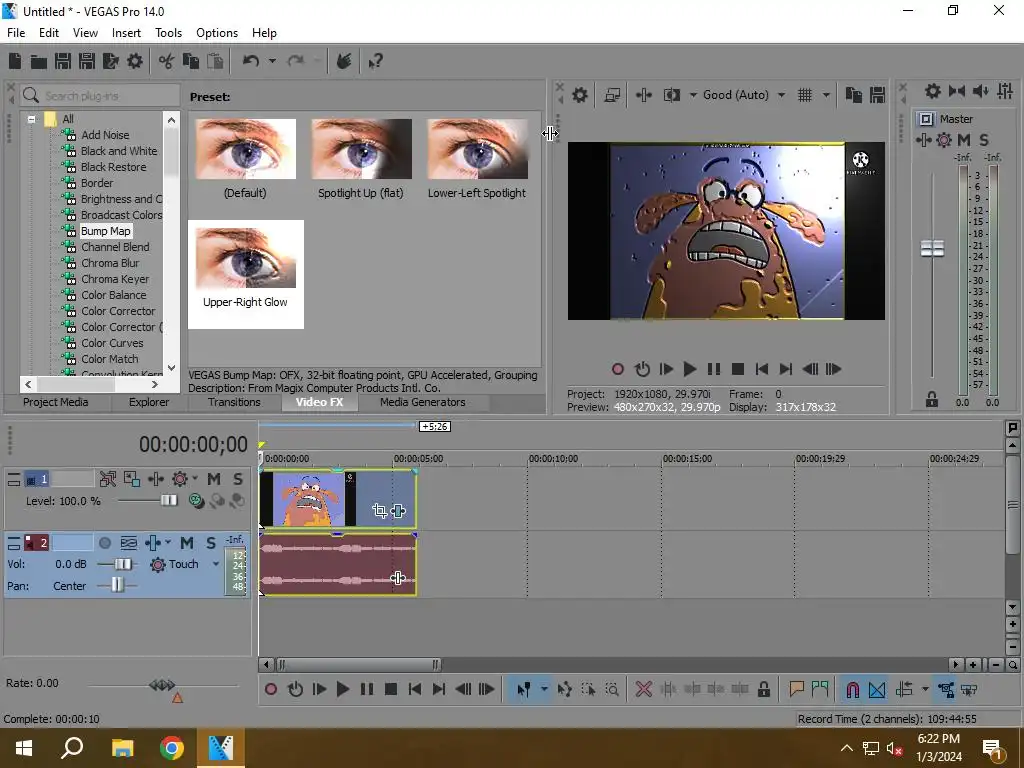This screenshot has height=768, width=1024.
Task: Select Black and White plug-in
Action: point(119,151)
